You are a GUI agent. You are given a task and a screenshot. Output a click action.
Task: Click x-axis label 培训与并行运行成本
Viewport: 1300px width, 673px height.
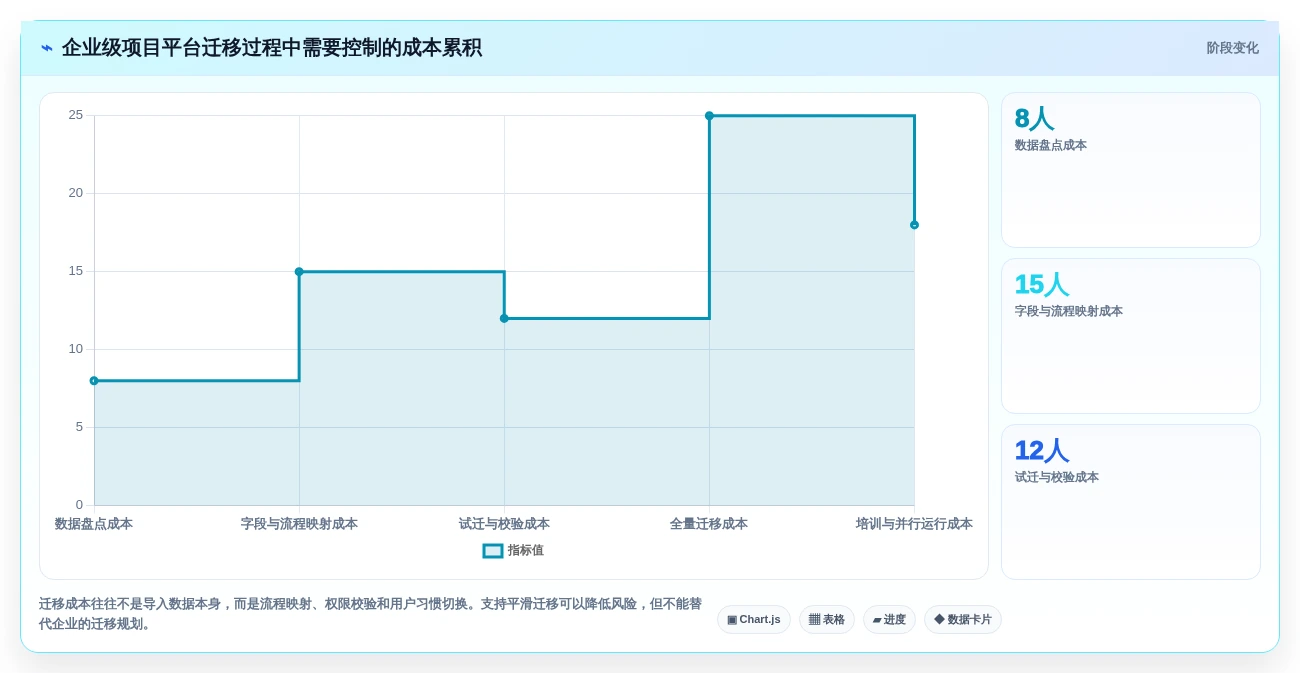pyautogui.click(x=914, y=524)
